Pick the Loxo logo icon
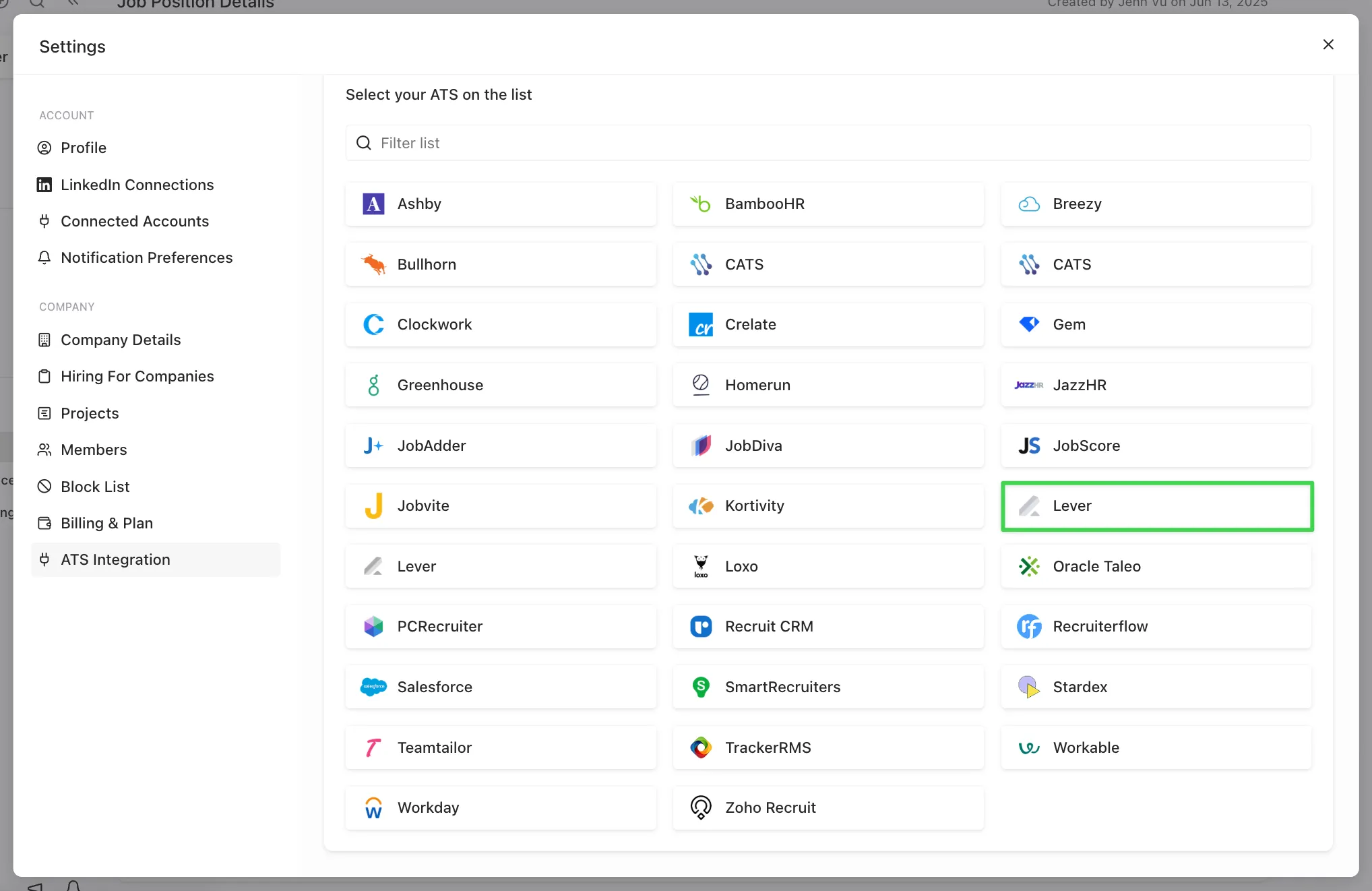 pyautogui.click(x=701, y=566)
